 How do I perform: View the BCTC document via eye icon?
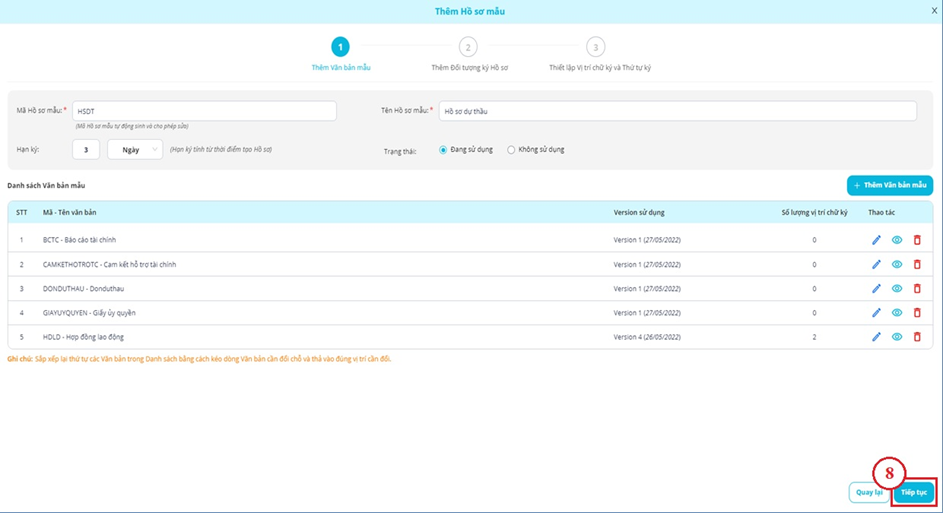pyautogui.click(x=897, y=240)
